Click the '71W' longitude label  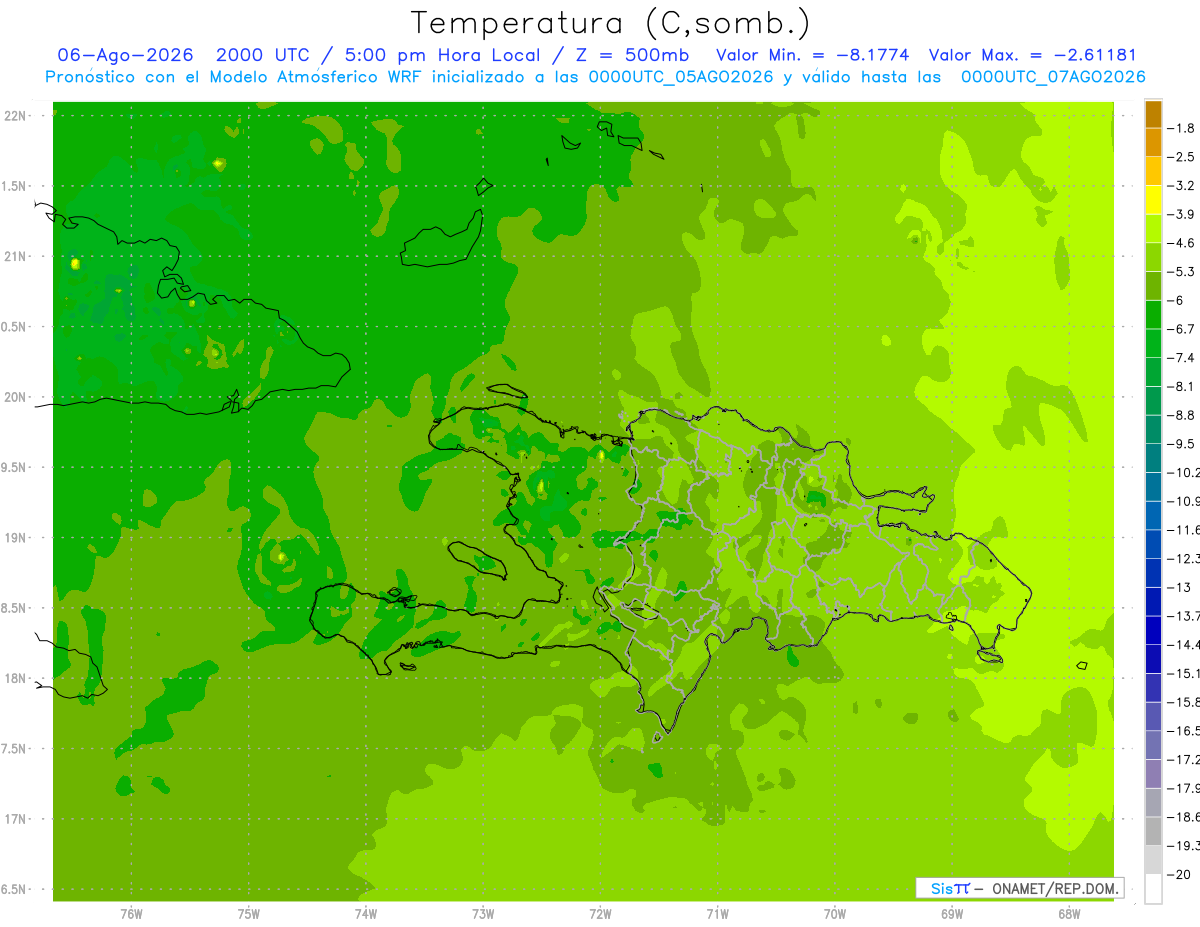point(717,914)
